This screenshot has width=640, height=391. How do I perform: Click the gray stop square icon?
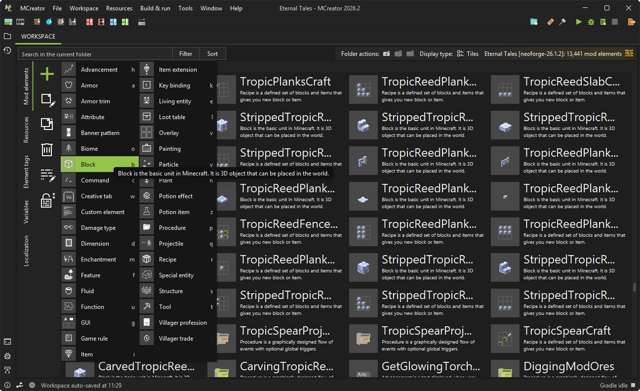[x=615, y=22]
